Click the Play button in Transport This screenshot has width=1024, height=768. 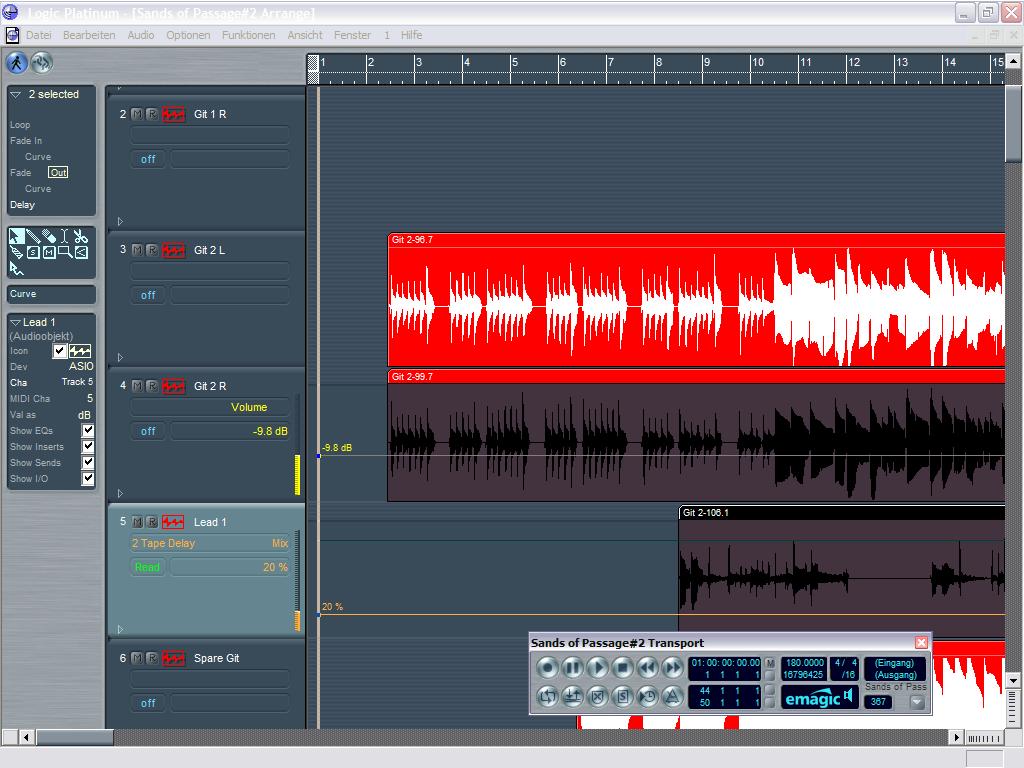tap(597, 668)
